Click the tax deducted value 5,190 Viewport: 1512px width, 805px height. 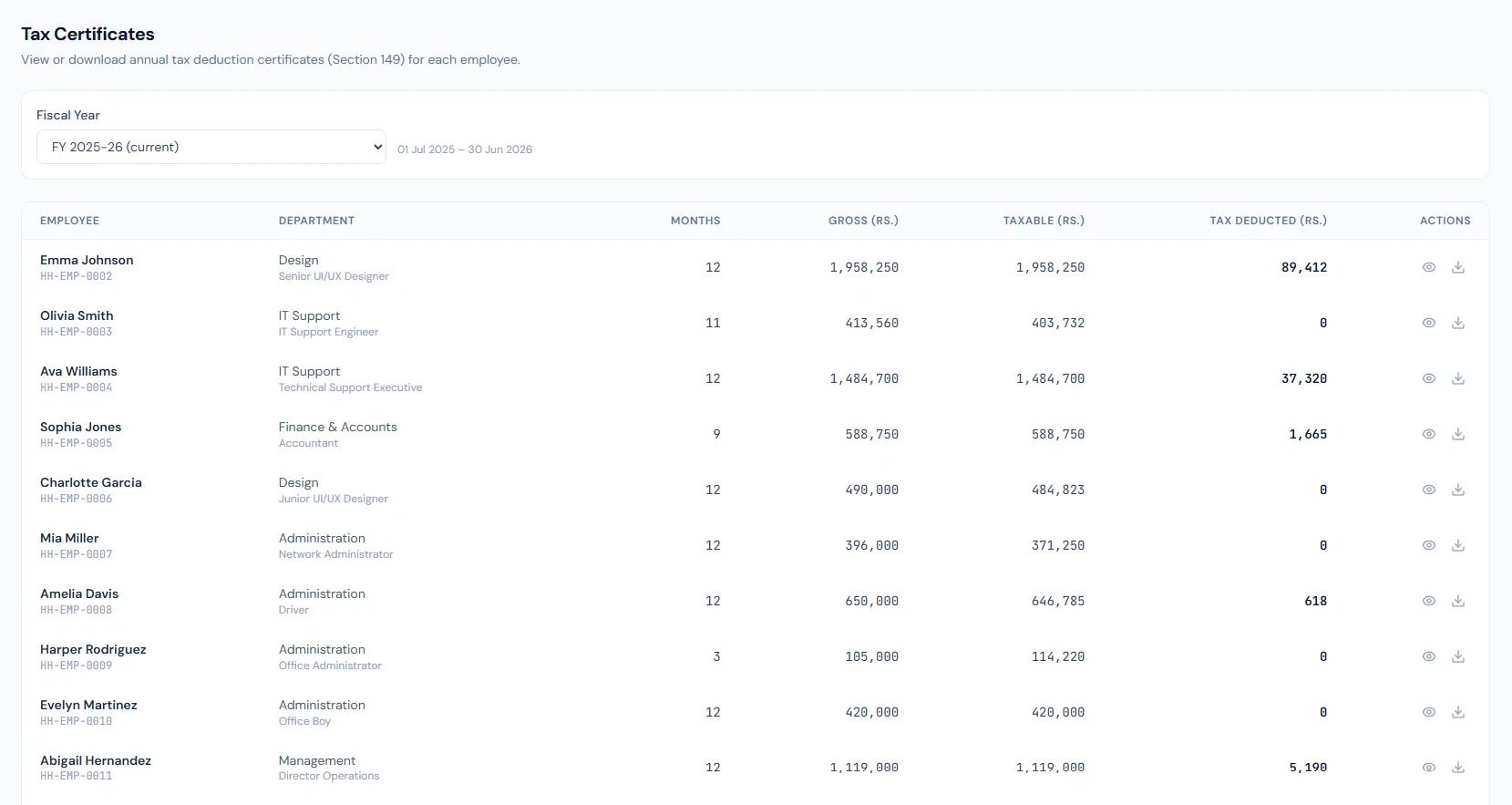pyautogui.click(x=1308, y=768)
